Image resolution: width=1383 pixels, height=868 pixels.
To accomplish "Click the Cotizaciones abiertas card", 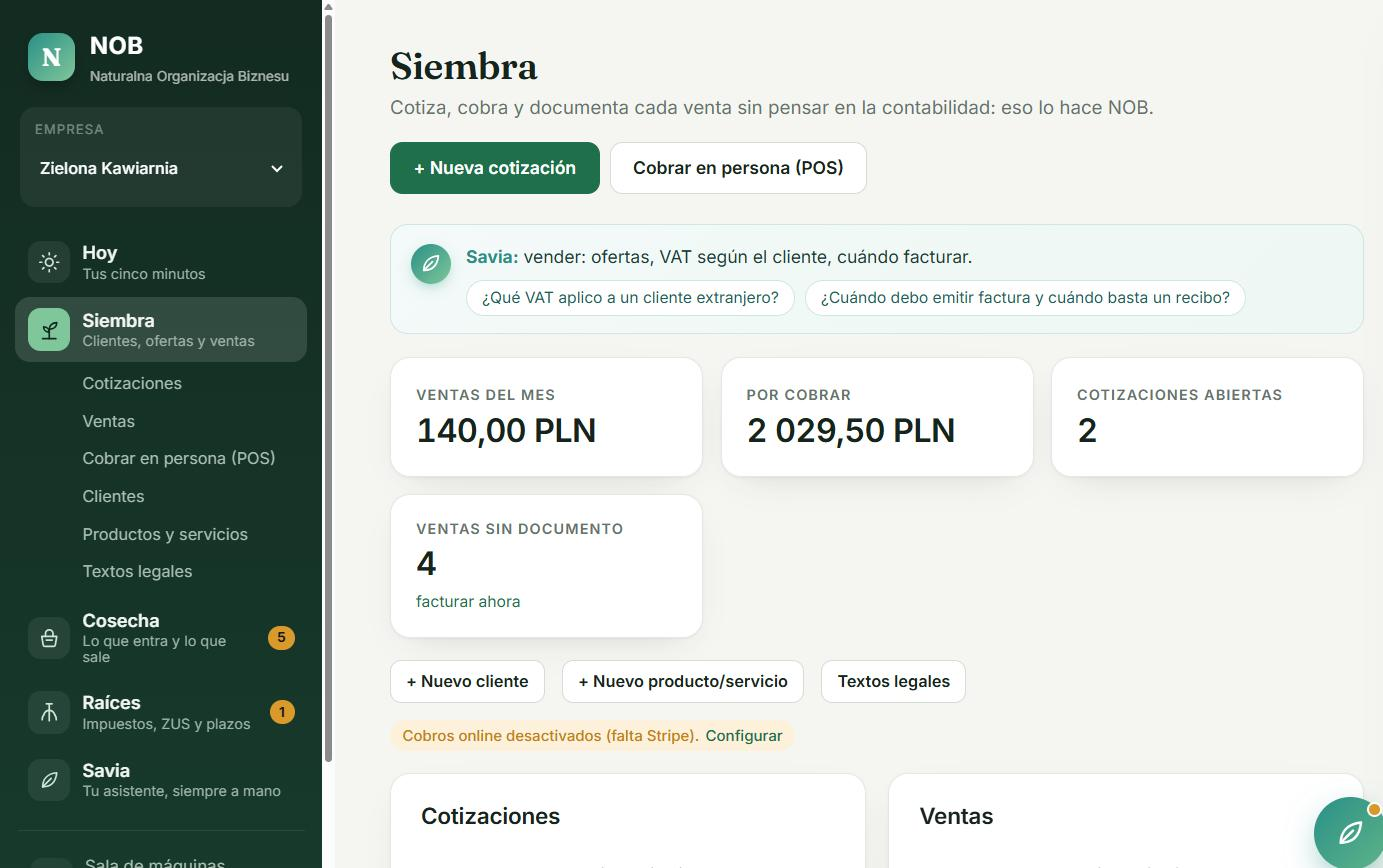I will [1207, 417].
